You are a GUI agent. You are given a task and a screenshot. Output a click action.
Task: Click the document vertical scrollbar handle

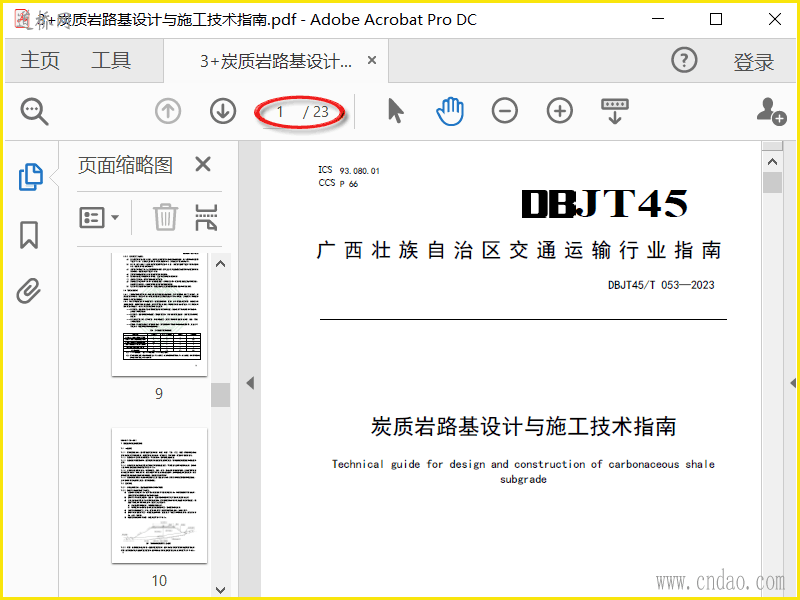[772, 183]
